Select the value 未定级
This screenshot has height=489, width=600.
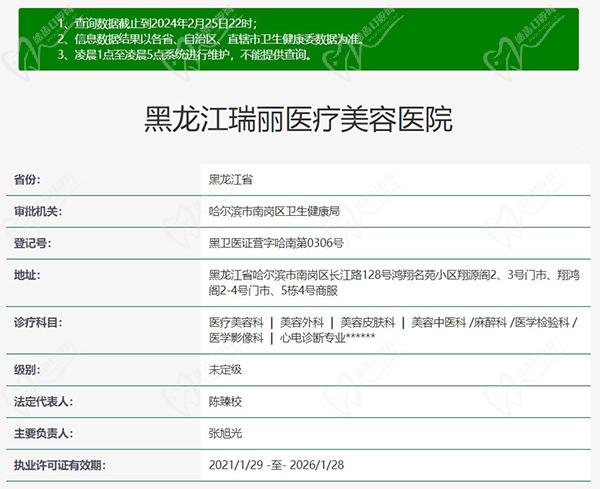(225, 370)
